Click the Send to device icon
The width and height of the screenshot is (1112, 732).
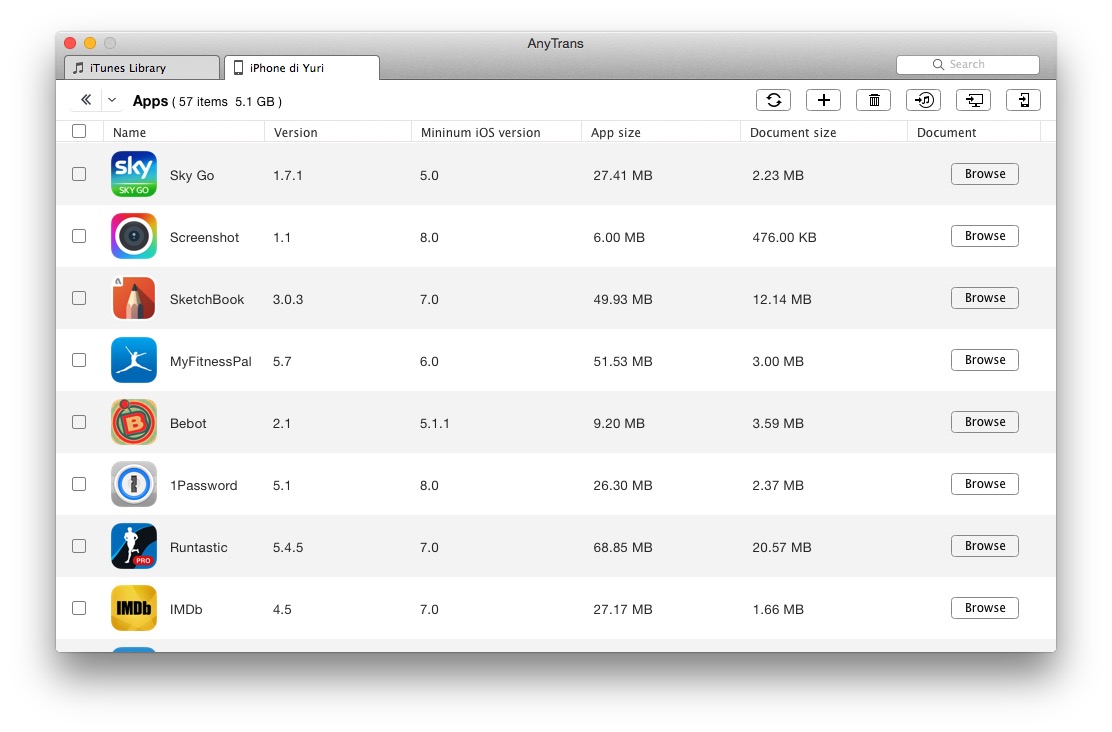(x=1023, y=100)
